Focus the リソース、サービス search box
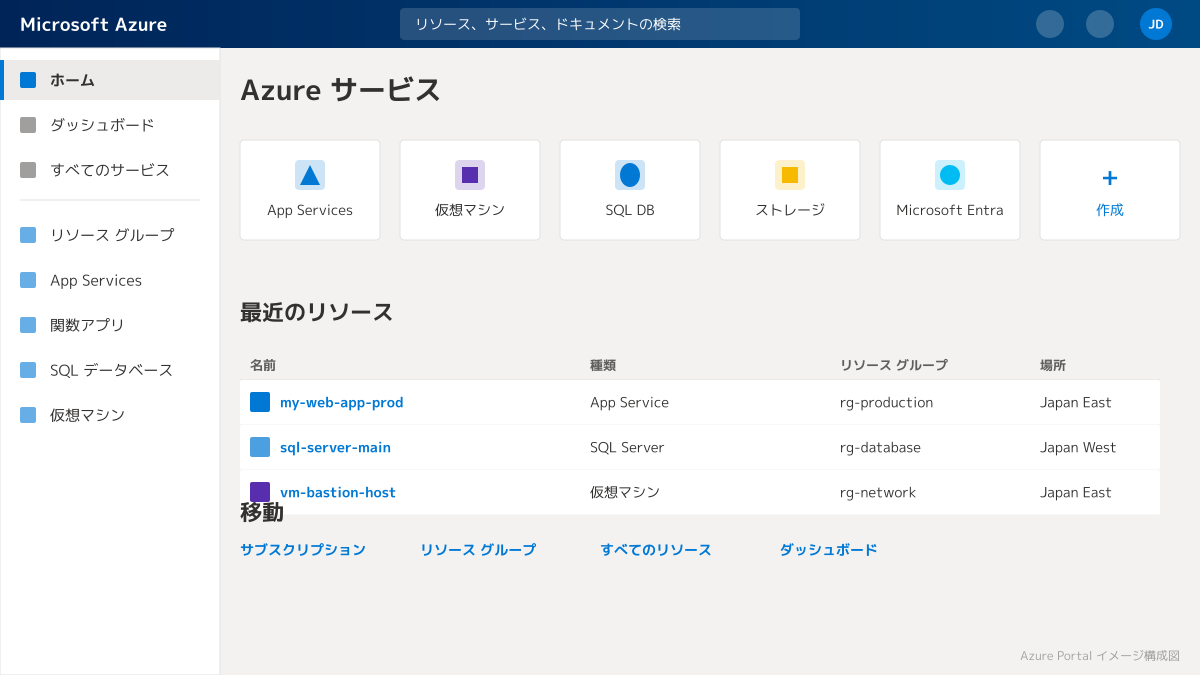This screenshot has width=1200, height=675. (600, 24)
